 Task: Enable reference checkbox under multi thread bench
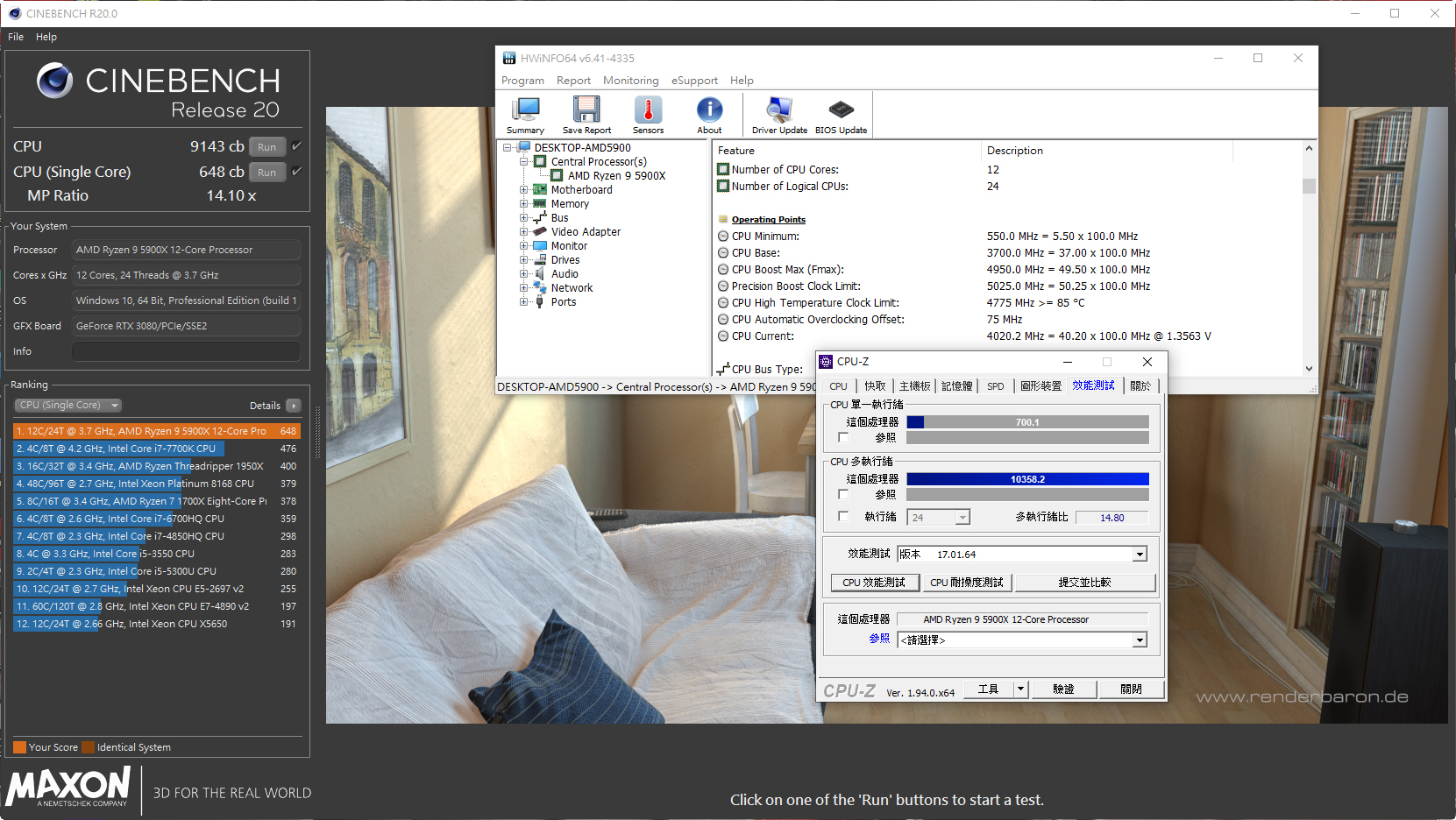[843, 494]
